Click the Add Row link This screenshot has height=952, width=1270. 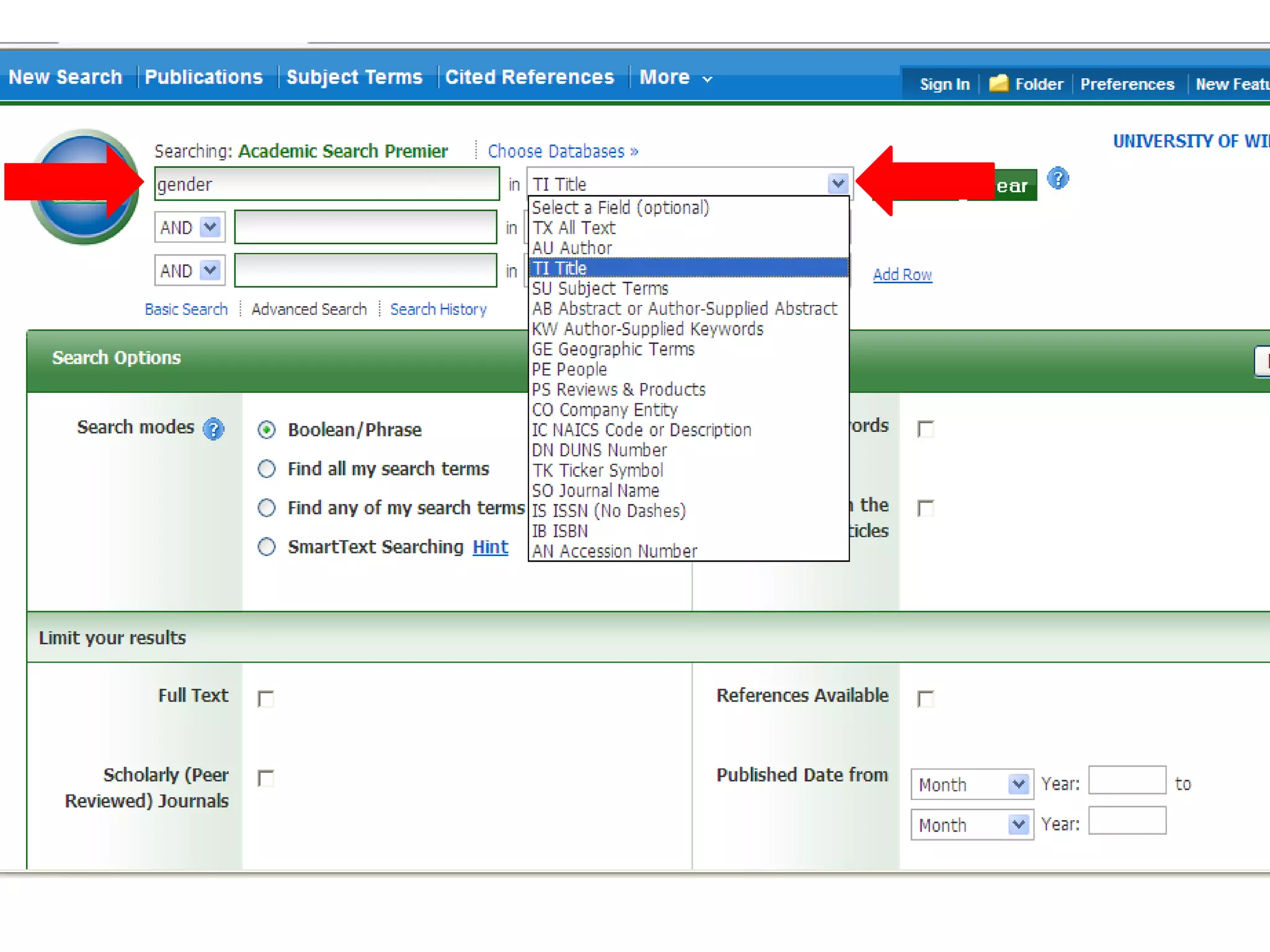pyautogui.click(x=902, y=275)
